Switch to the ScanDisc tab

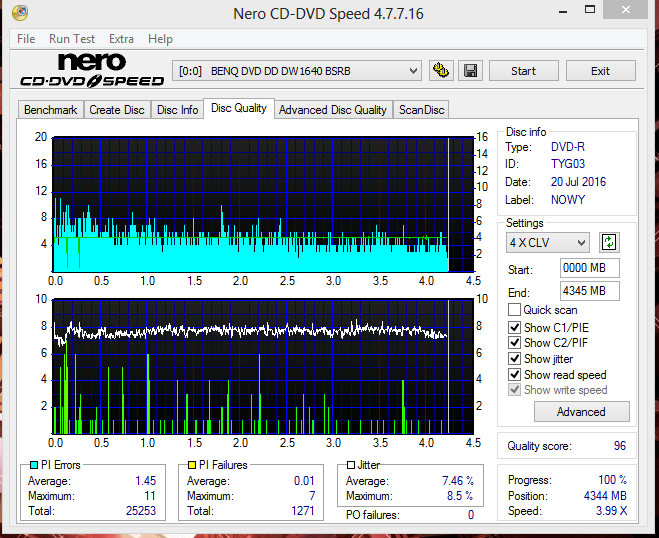point(422,110)
